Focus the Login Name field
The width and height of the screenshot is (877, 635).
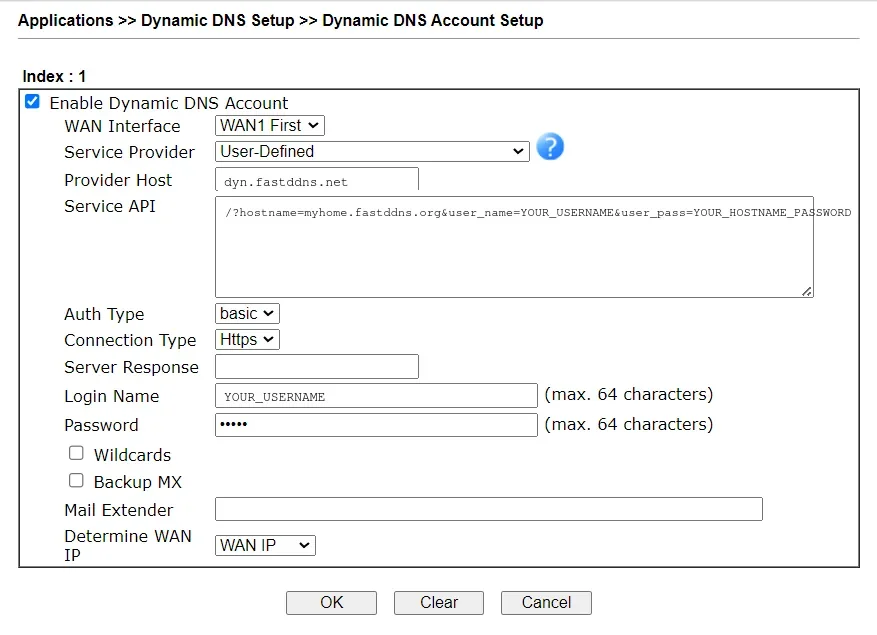click(x=376, y=396)
